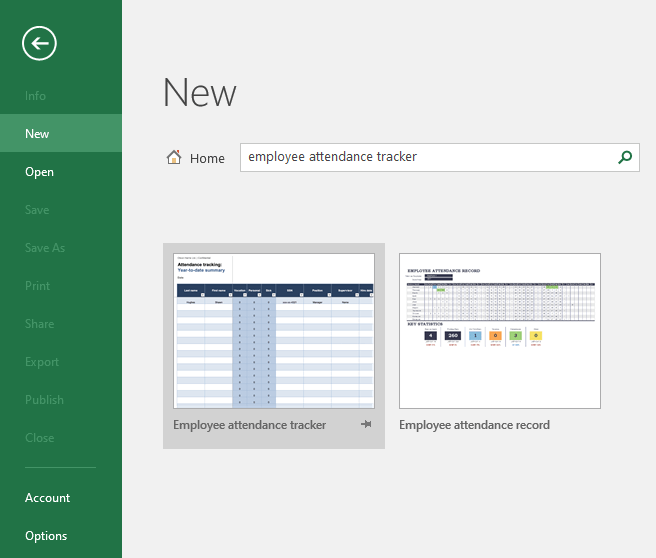Open Excel Options
The width and height of the screenshot is (656, 558).
[61, 536]
